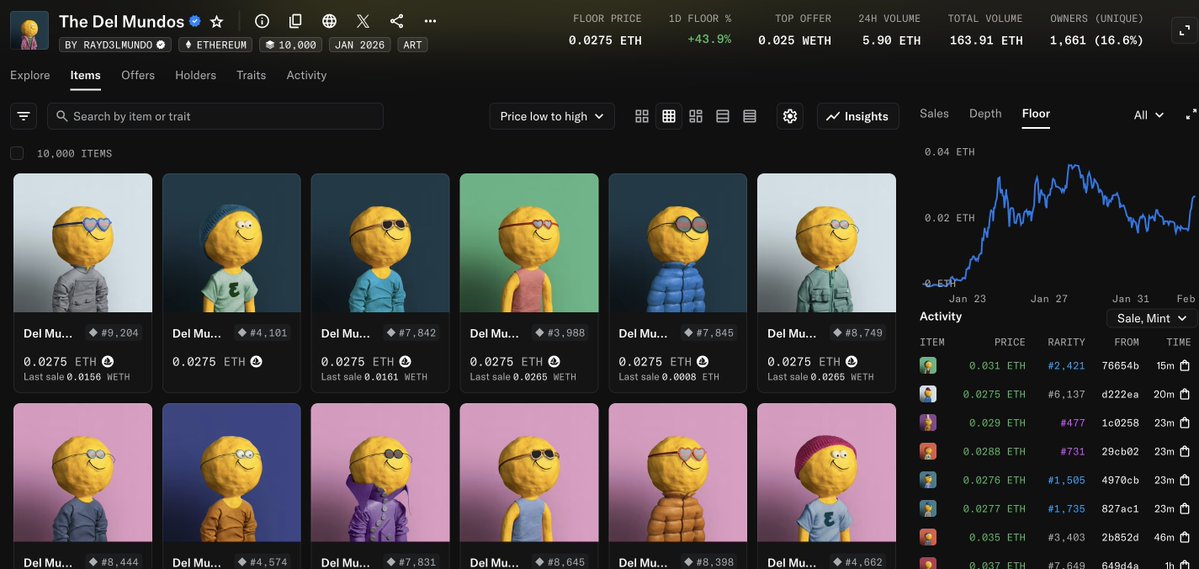Switch to compact grid view
The image size is (1199, 569).
[x=668, y=116]
